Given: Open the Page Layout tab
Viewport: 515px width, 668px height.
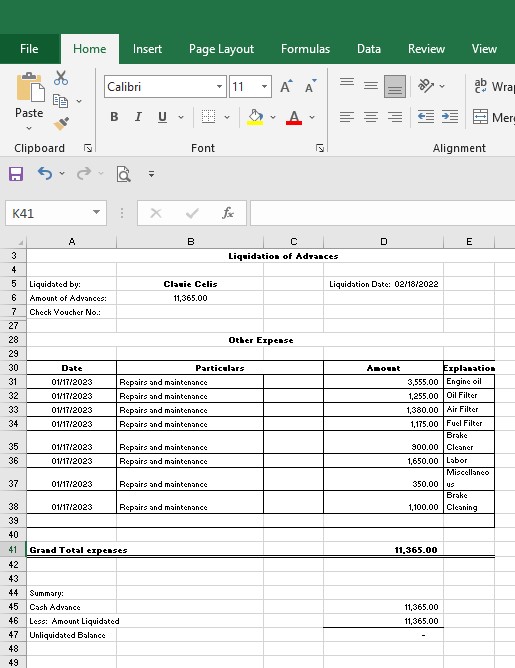Looking at the screenshot, I should click(x=221, y=49).
